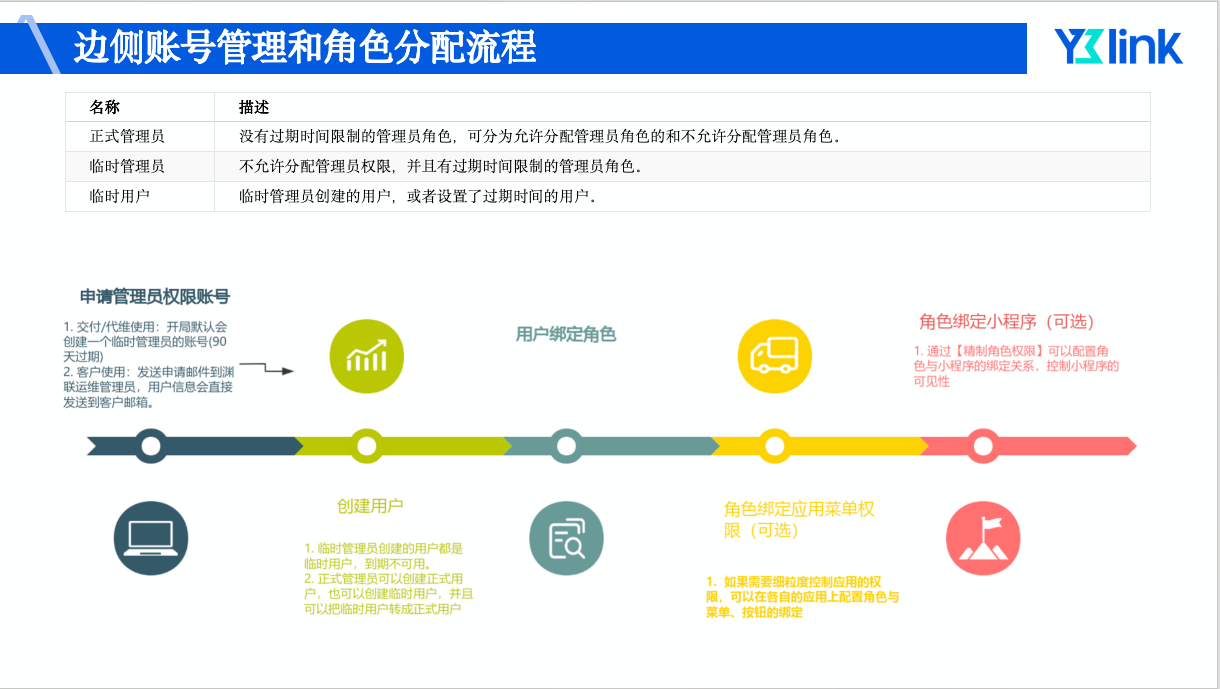Screen dimensions: 1220x689
Task: Click description starting 不允许分配管理员权限
Action: 440,166
